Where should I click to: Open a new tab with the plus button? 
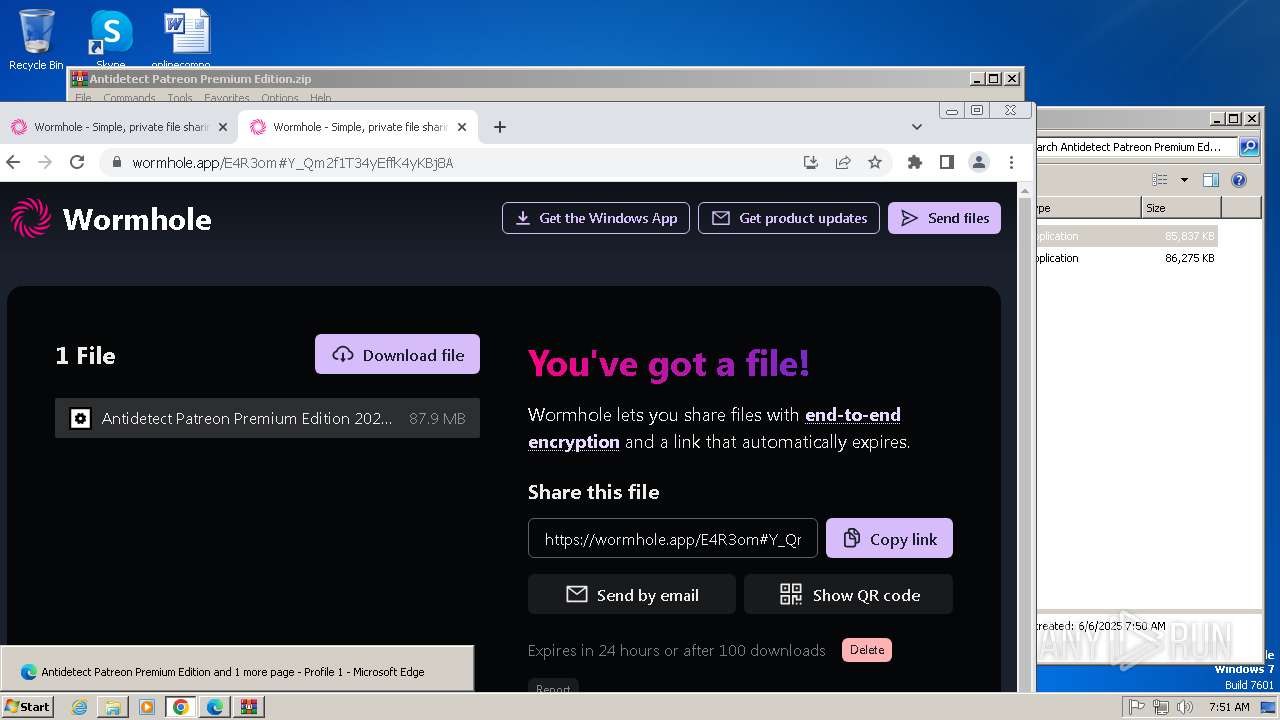coord(500,127)
